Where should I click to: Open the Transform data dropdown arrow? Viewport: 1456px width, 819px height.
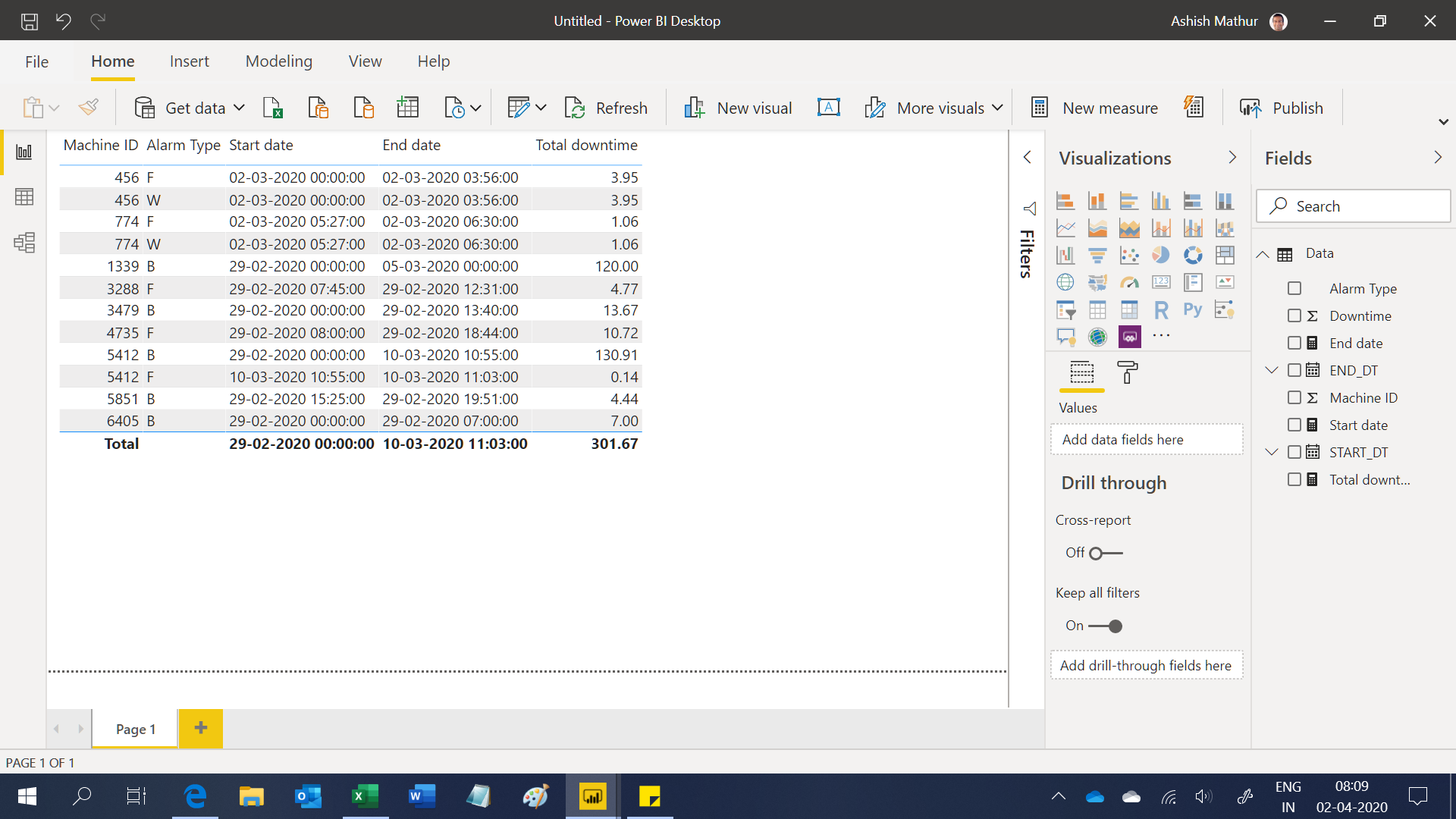(541, 108)
